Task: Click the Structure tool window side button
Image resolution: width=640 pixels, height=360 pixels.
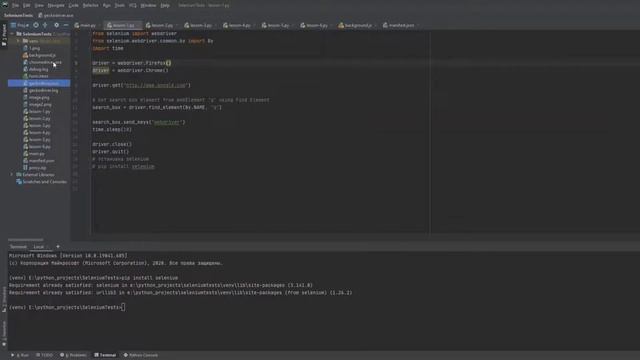Action: (4, 299)
